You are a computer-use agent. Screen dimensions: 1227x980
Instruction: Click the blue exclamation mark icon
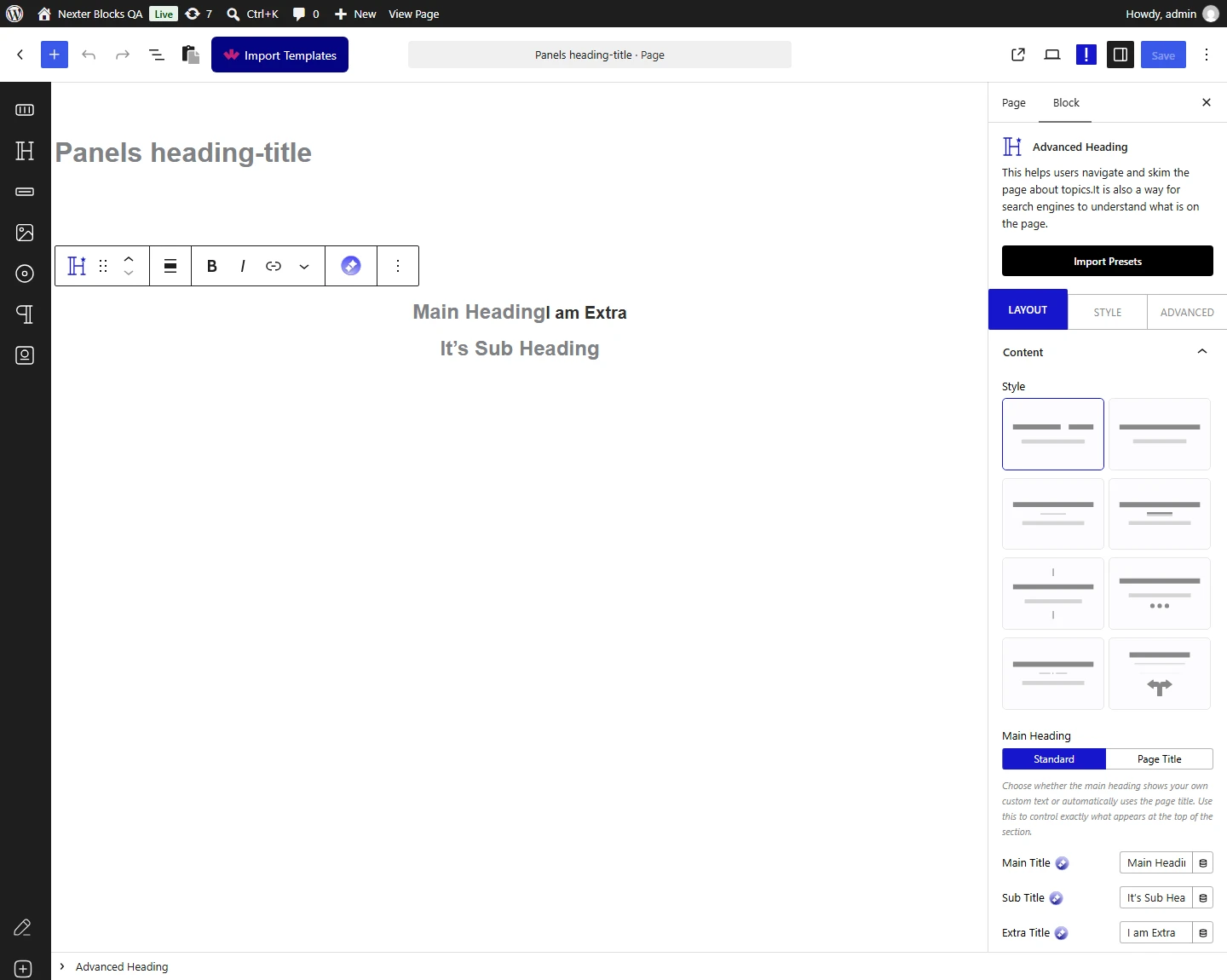(1086, 55)
